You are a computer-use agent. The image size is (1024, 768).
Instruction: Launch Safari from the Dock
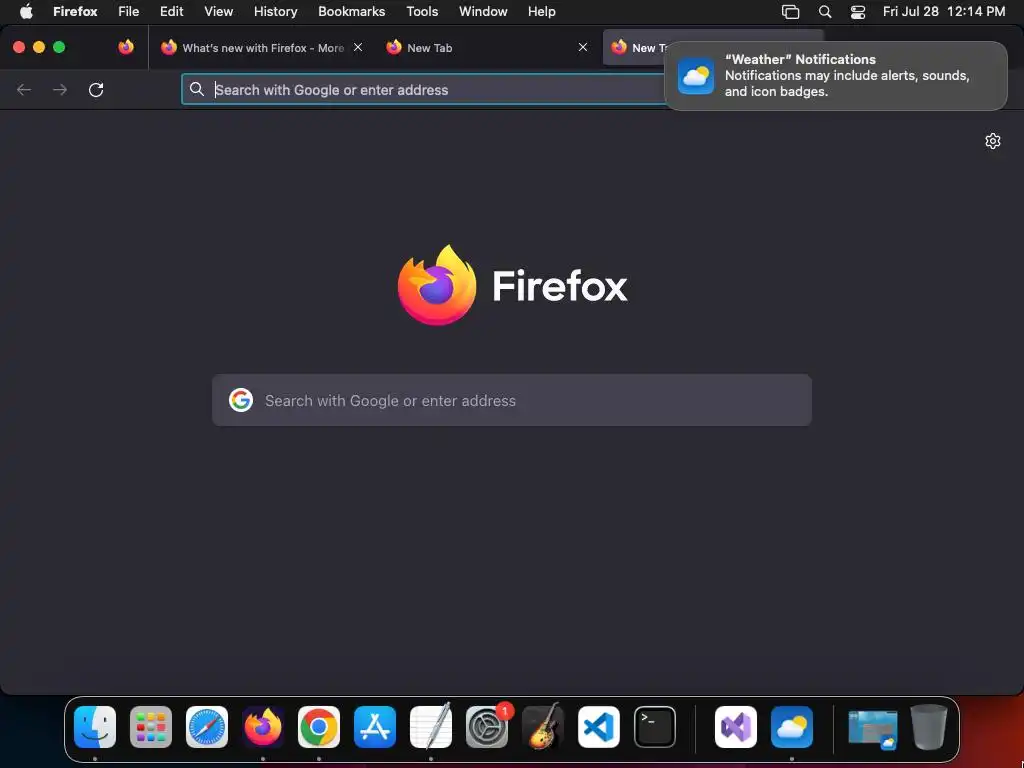[x=207, y=726]
